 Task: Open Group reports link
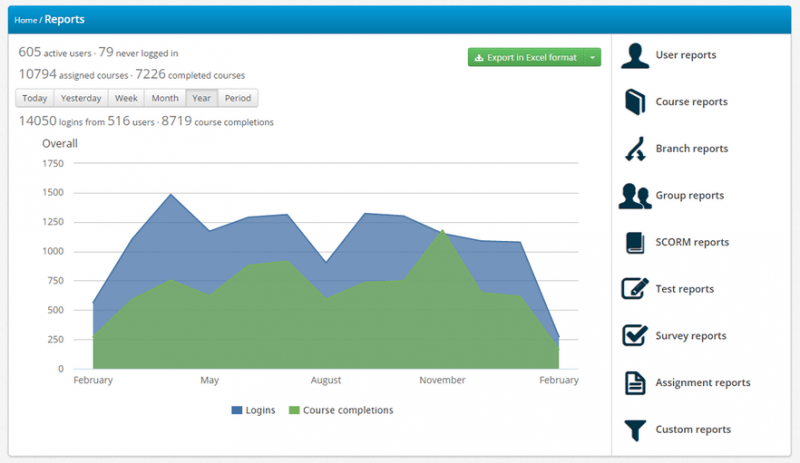click(689, 196)
